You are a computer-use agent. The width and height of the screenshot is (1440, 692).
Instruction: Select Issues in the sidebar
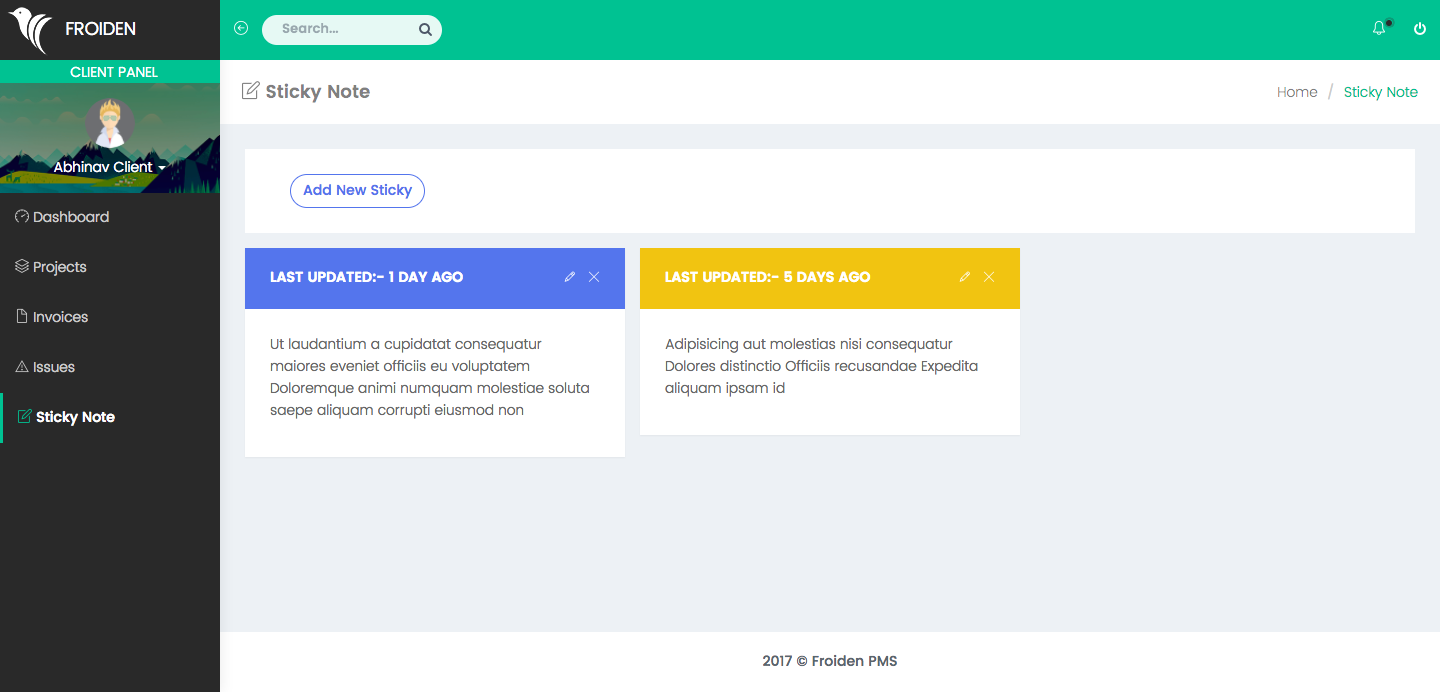[53, 367]
